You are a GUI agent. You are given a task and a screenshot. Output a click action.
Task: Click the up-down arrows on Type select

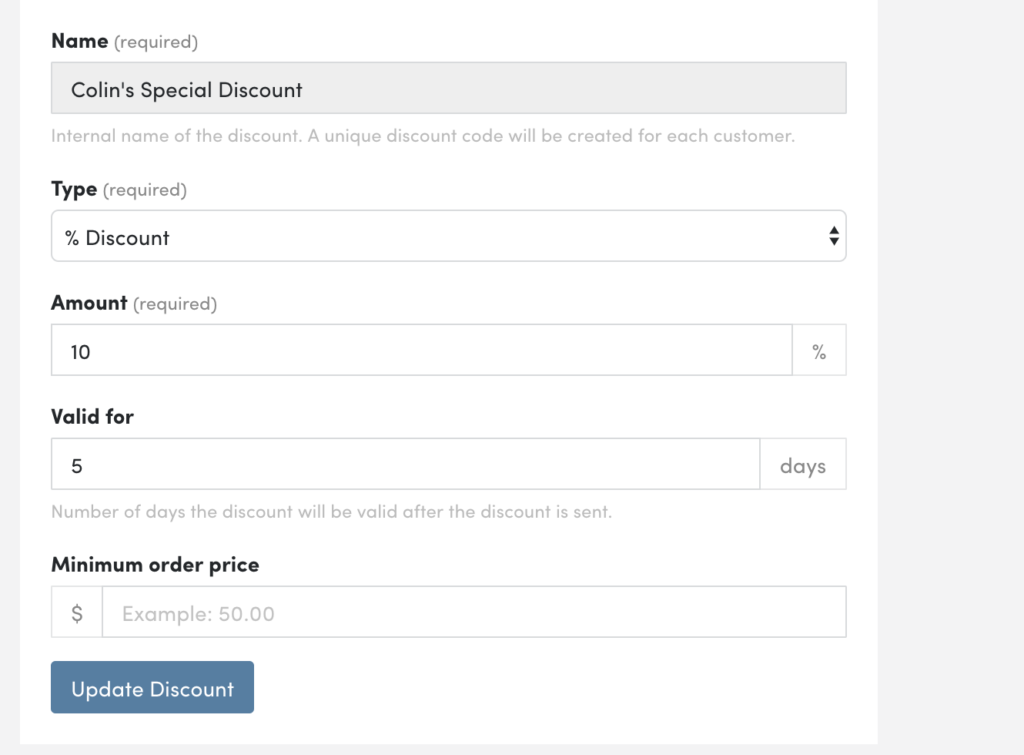click(x=834, y=236)
